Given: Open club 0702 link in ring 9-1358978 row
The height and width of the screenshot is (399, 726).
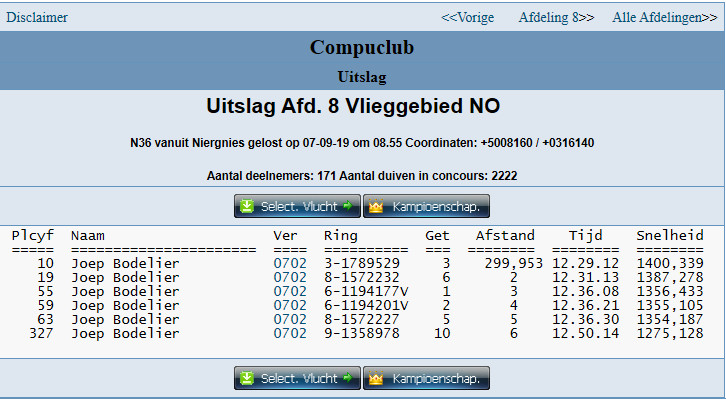Looking at the screenshot, I should (290, 333).
